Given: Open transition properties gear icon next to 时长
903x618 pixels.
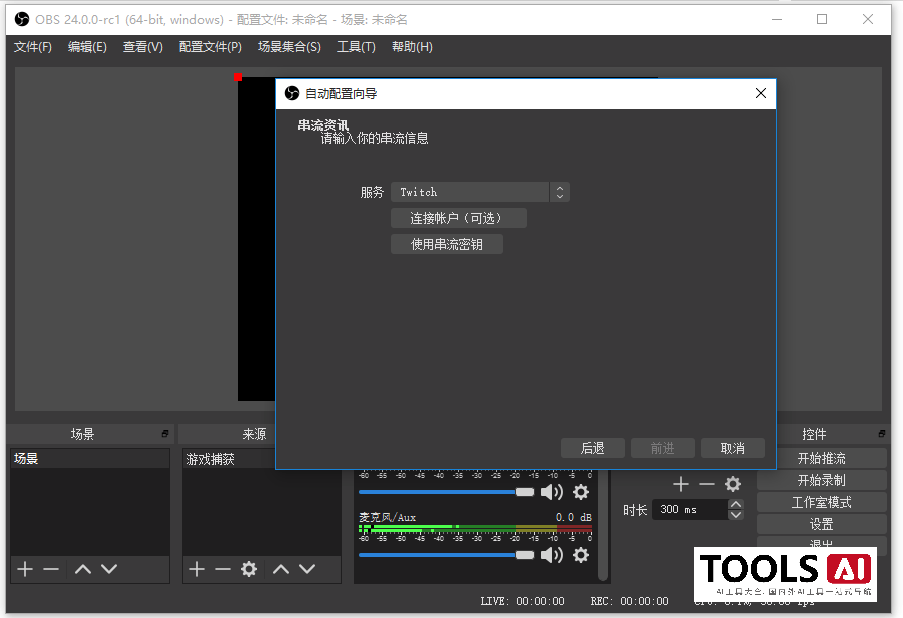Looking at the screenshot, I should coord(732,483).
